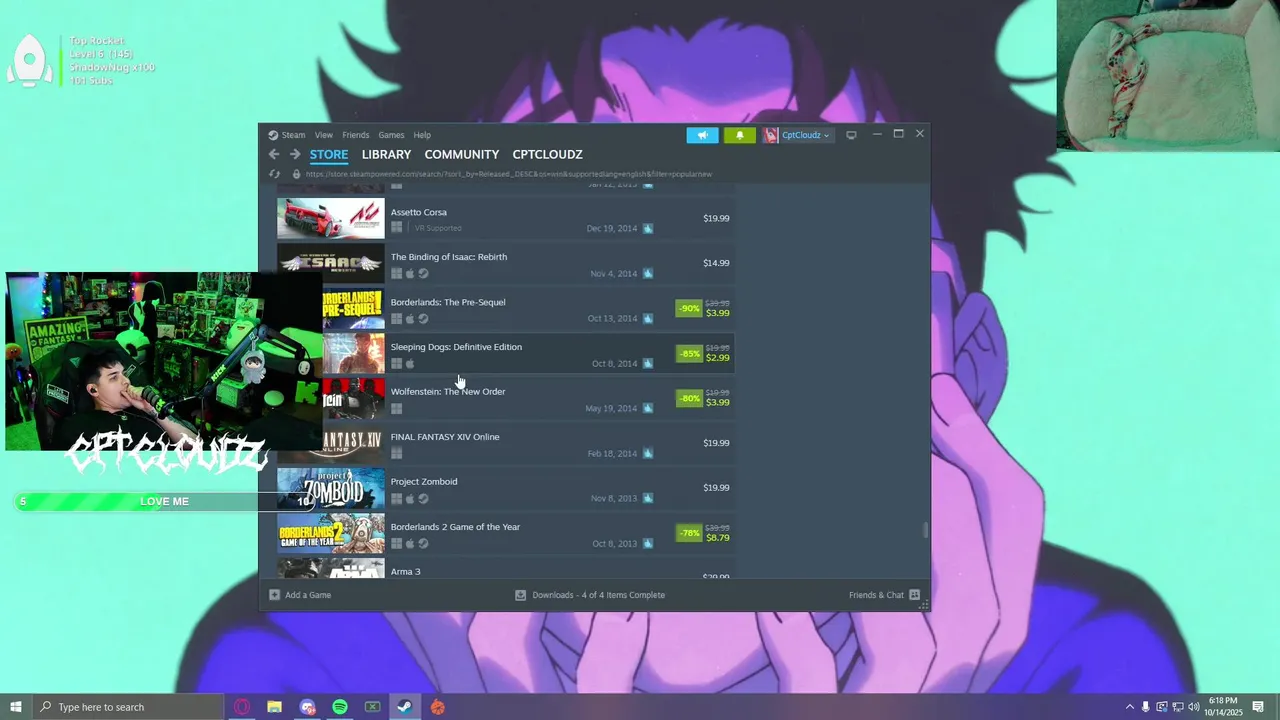1280x720 pixels.
Task: Click the review icon on the Project Zomboid row
Action: pos(648,498)
